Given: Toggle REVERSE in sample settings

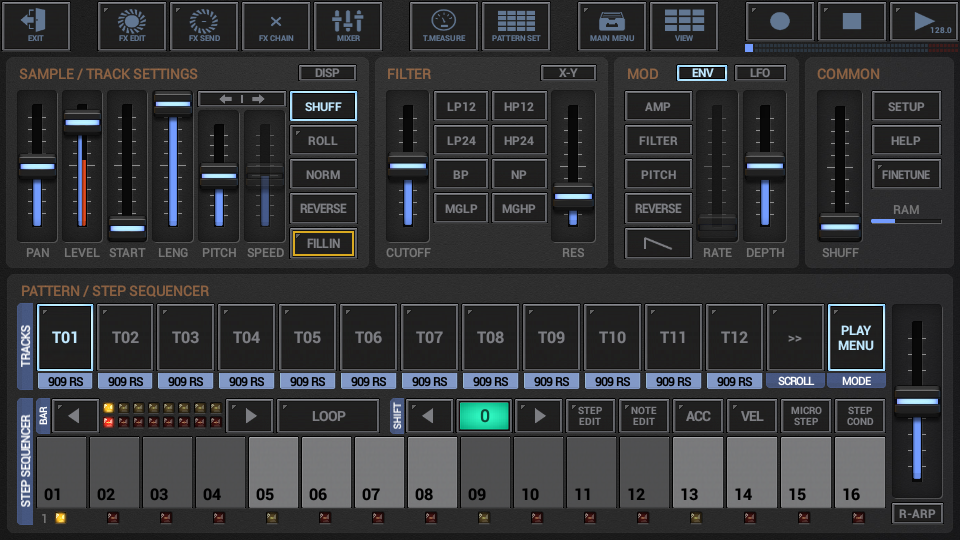Looking at the screenshot, I should point(323,209).
